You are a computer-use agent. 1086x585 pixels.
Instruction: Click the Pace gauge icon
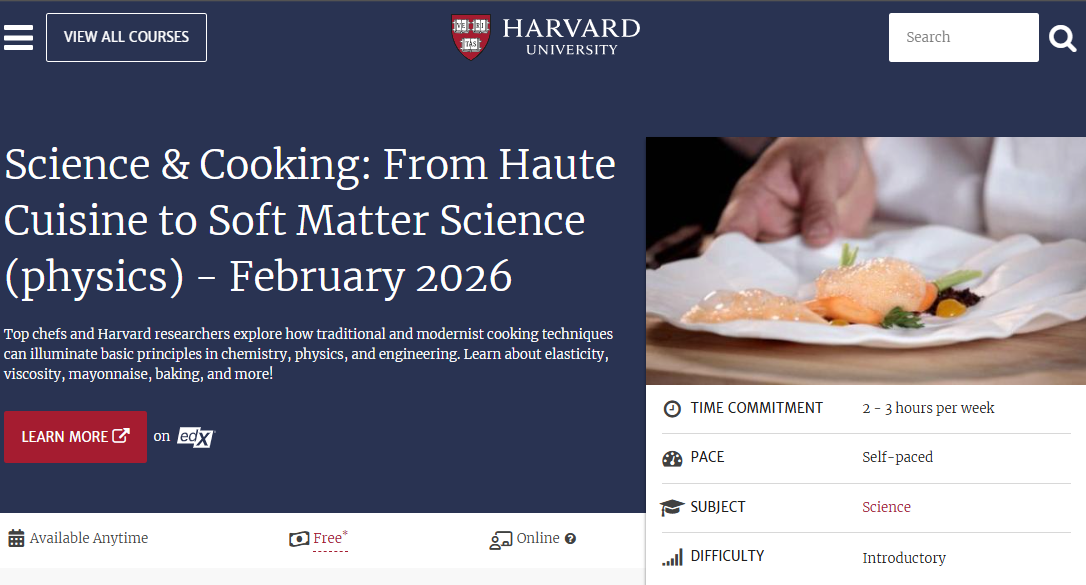click(x=672, y=458)
